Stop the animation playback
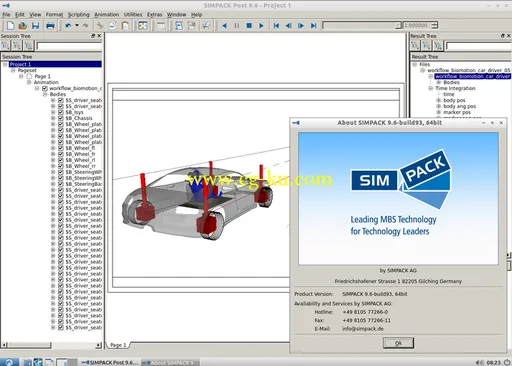 click(249, 25)
